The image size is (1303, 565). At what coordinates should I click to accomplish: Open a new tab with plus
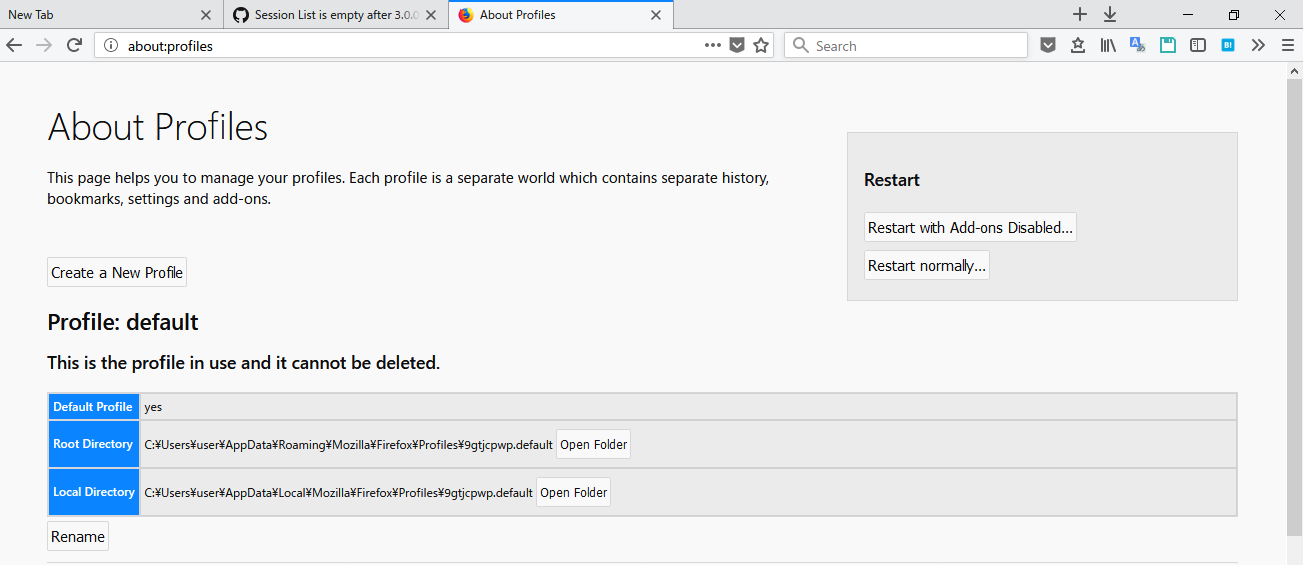1080,14
